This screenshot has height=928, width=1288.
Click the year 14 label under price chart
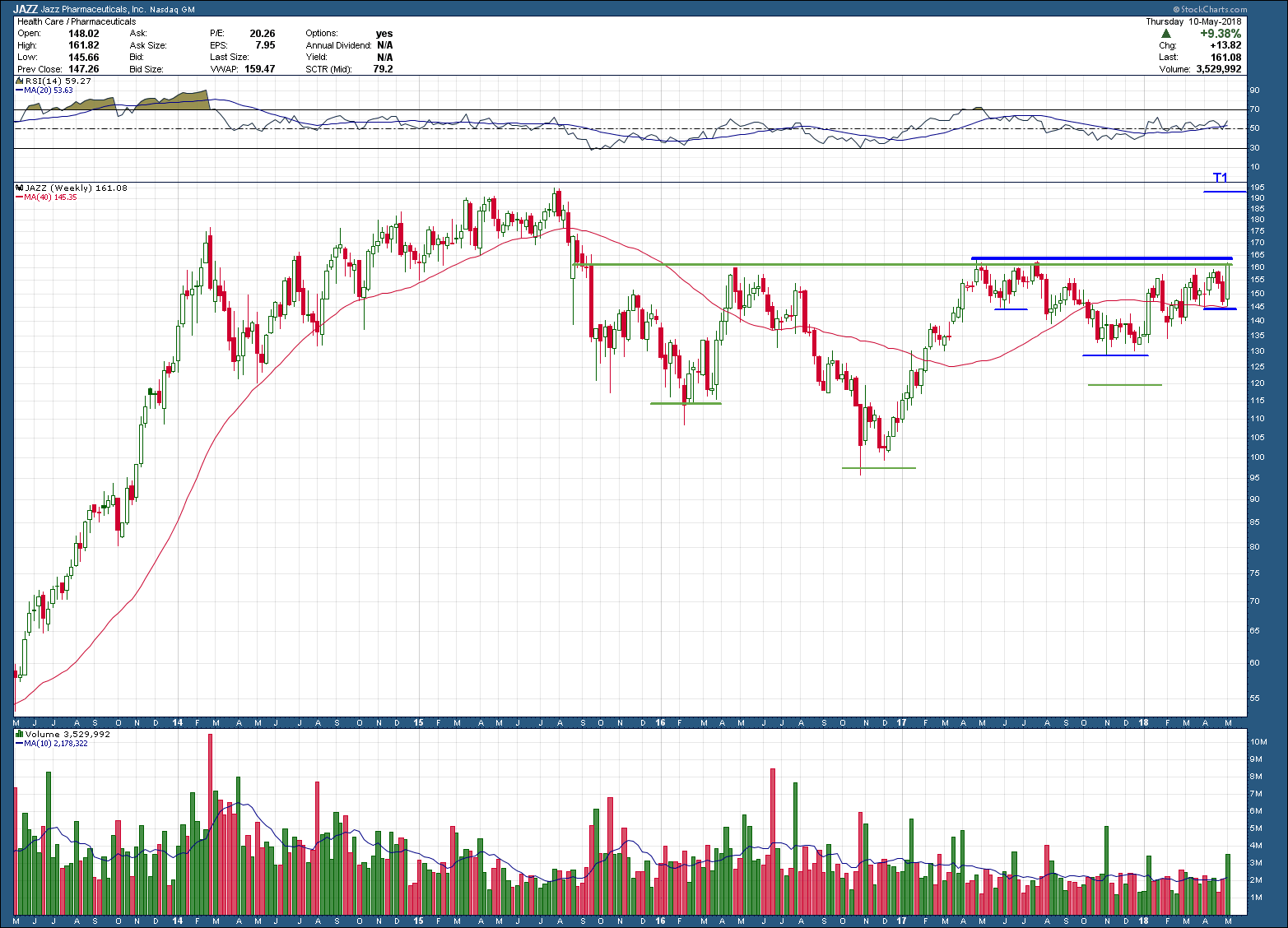coord(178,723)
